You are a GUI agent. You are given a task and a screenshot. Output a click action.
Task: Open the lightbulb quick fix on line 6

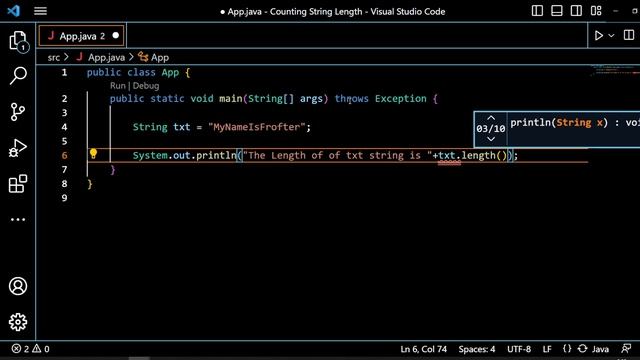(x=93, y=154)
